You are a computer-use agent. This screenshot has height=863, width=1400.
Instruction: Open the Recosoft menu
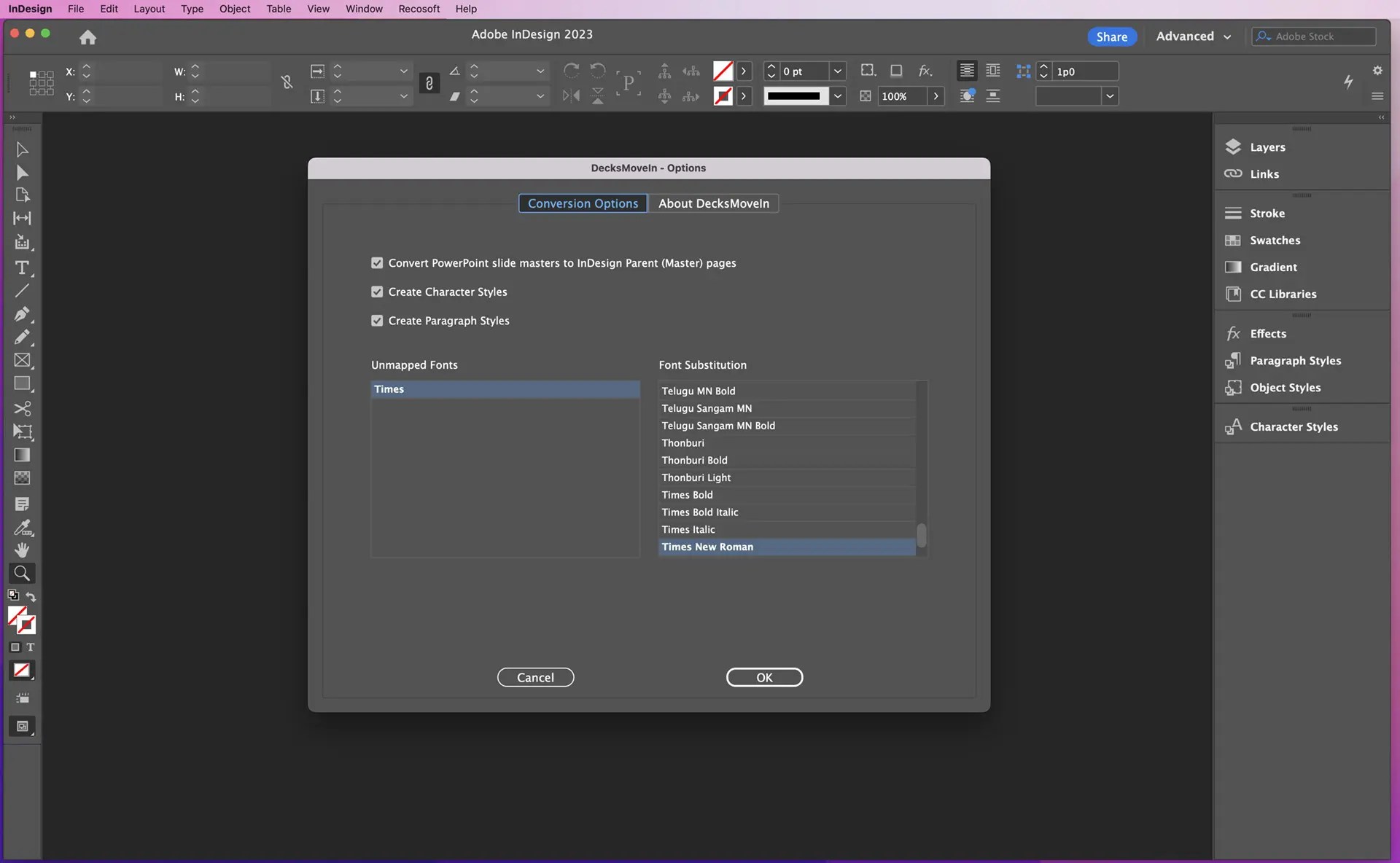click(x=419, y=9)
